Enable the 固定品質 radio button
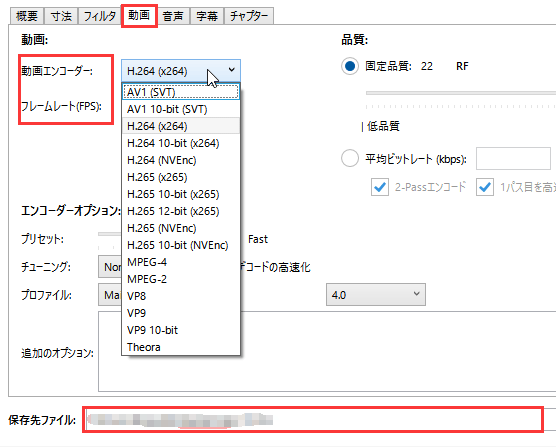The height and width of the screenshot is (447, 556). click(350, 66)
